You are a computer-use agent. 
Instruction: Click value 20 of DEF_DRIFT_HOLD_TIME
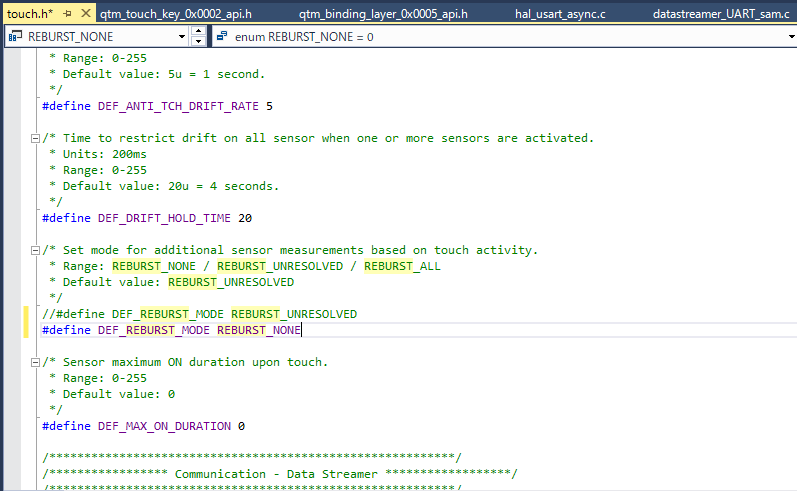[x=245, y=218]
